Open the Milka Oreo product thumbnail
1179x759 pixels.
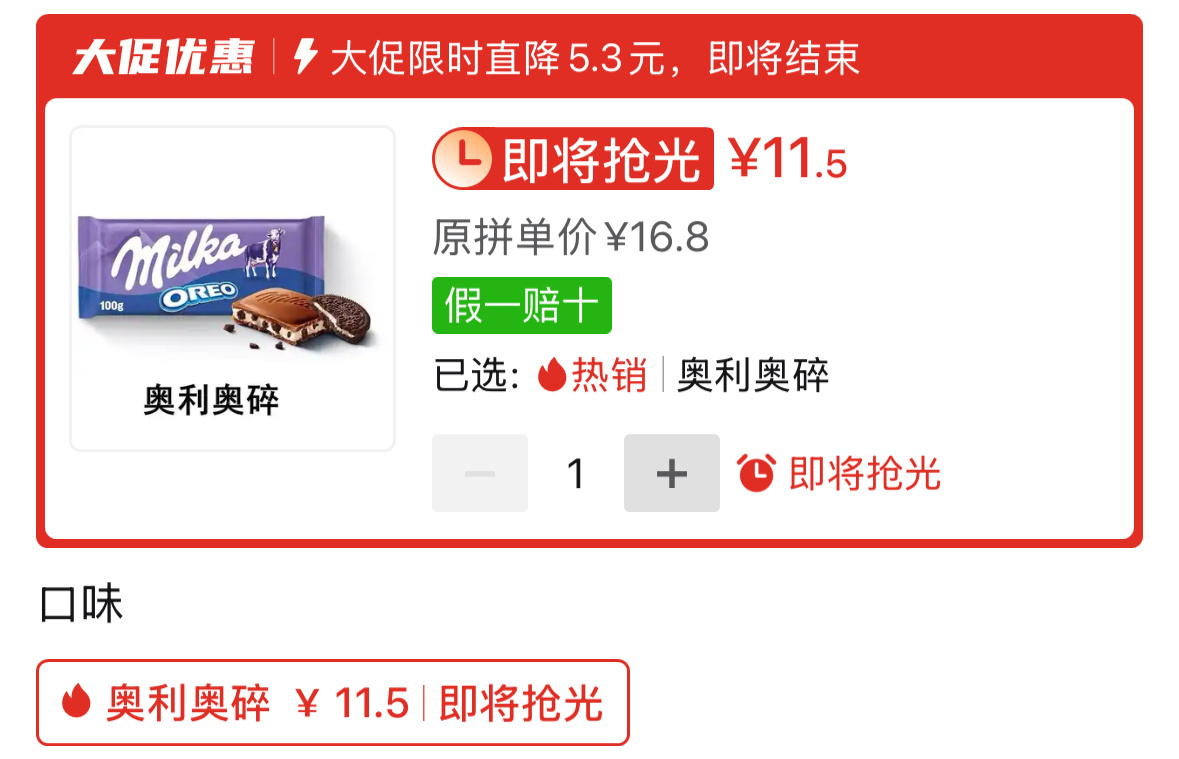[x=232, y=288]
